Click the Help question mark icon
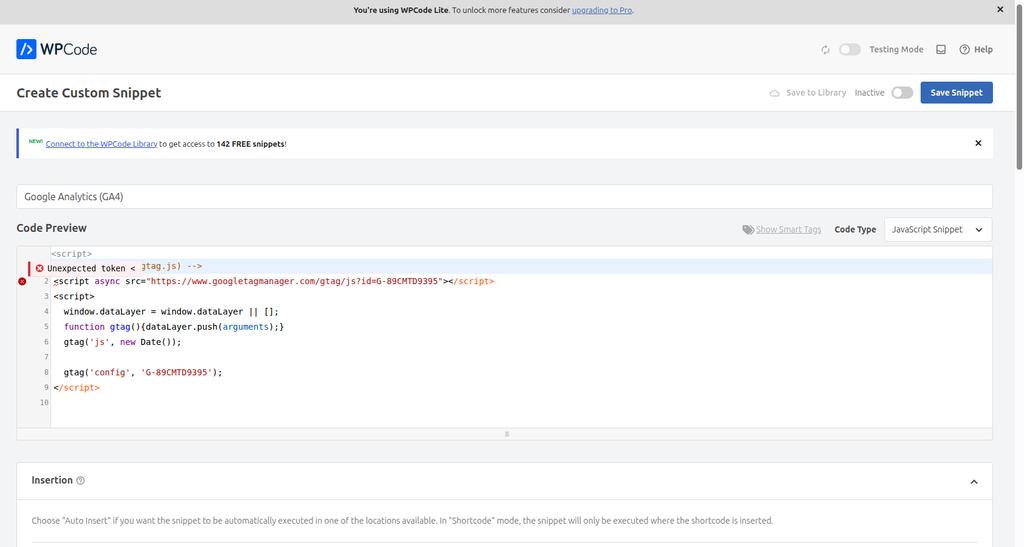This screenshot has width=1024, height=547. point(965,50)
